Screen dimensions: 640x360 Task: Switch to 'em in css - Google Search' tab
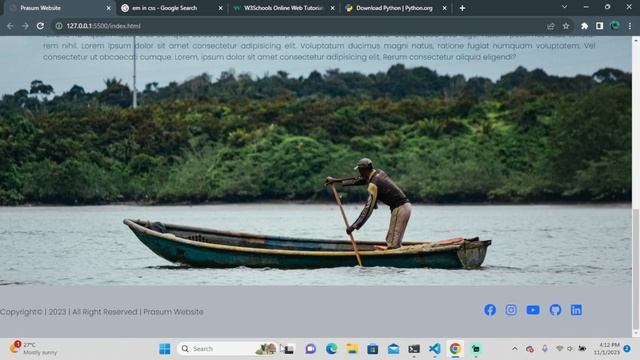(x=171, y=8)
